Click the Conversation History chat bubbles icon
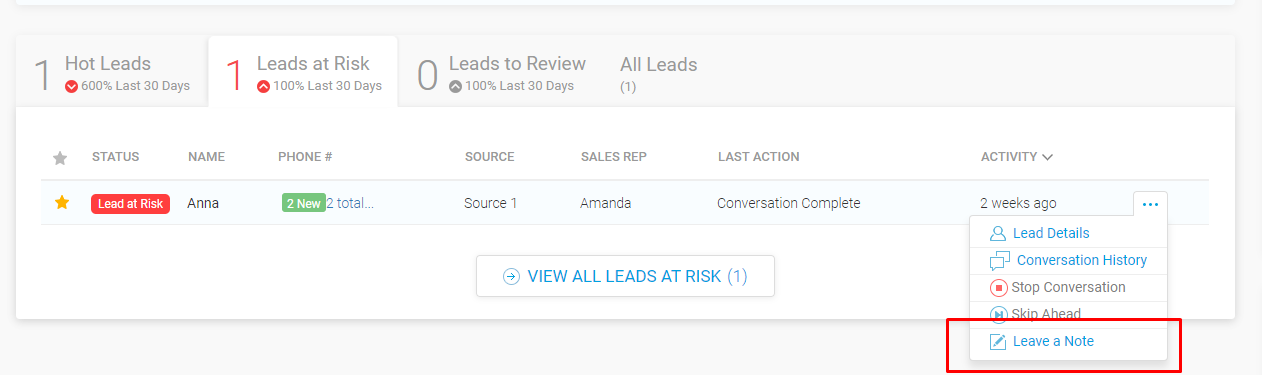Viewport: 1262px width, 375px height. [x=999, y=261]
